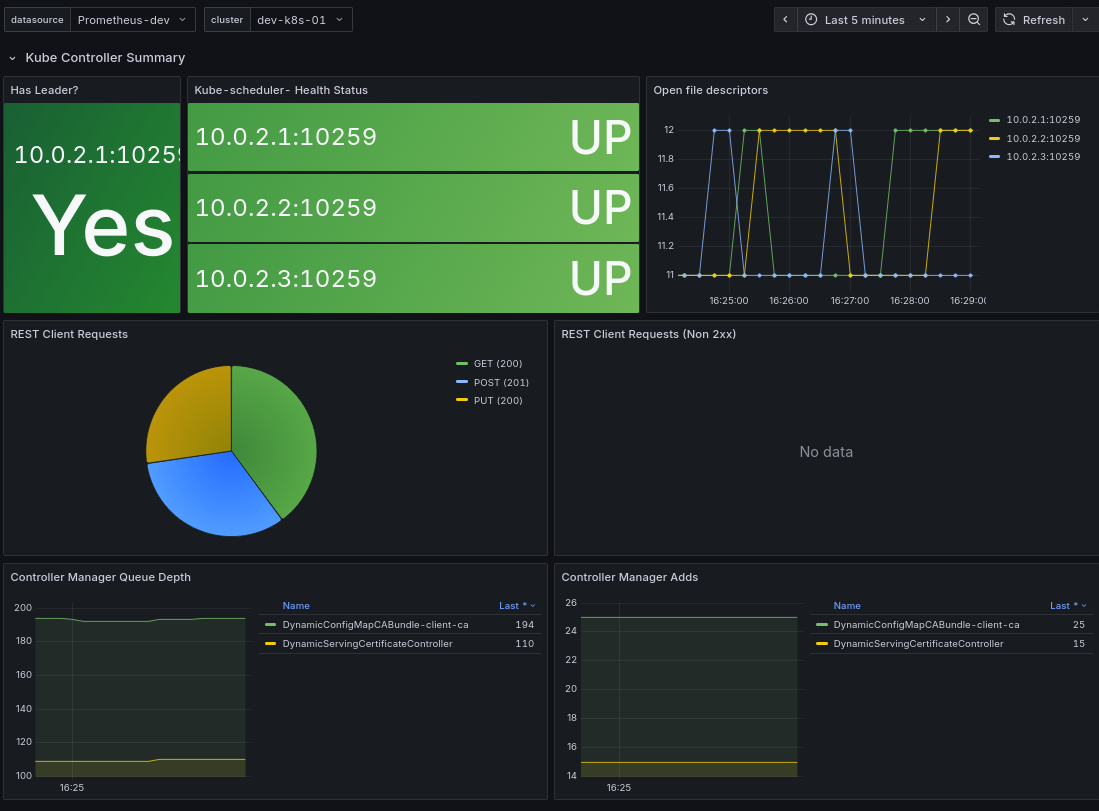Click the 110 value in Queue Depth legend
Screen dimensions: 1099x811
pos(524,643)
